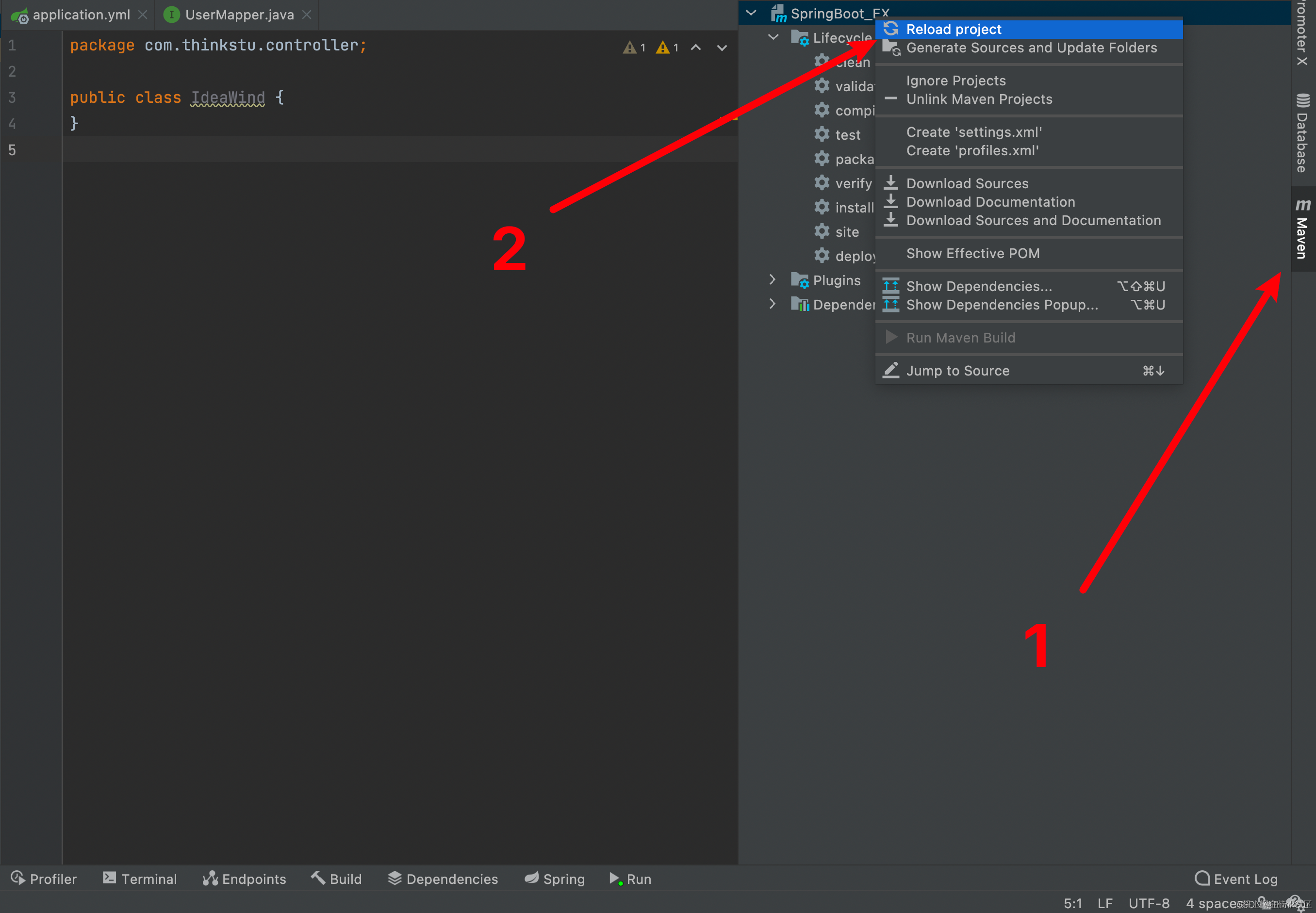Open the Terminal tool window
This screenshot has width=1316, height=913.
(140, 879)
